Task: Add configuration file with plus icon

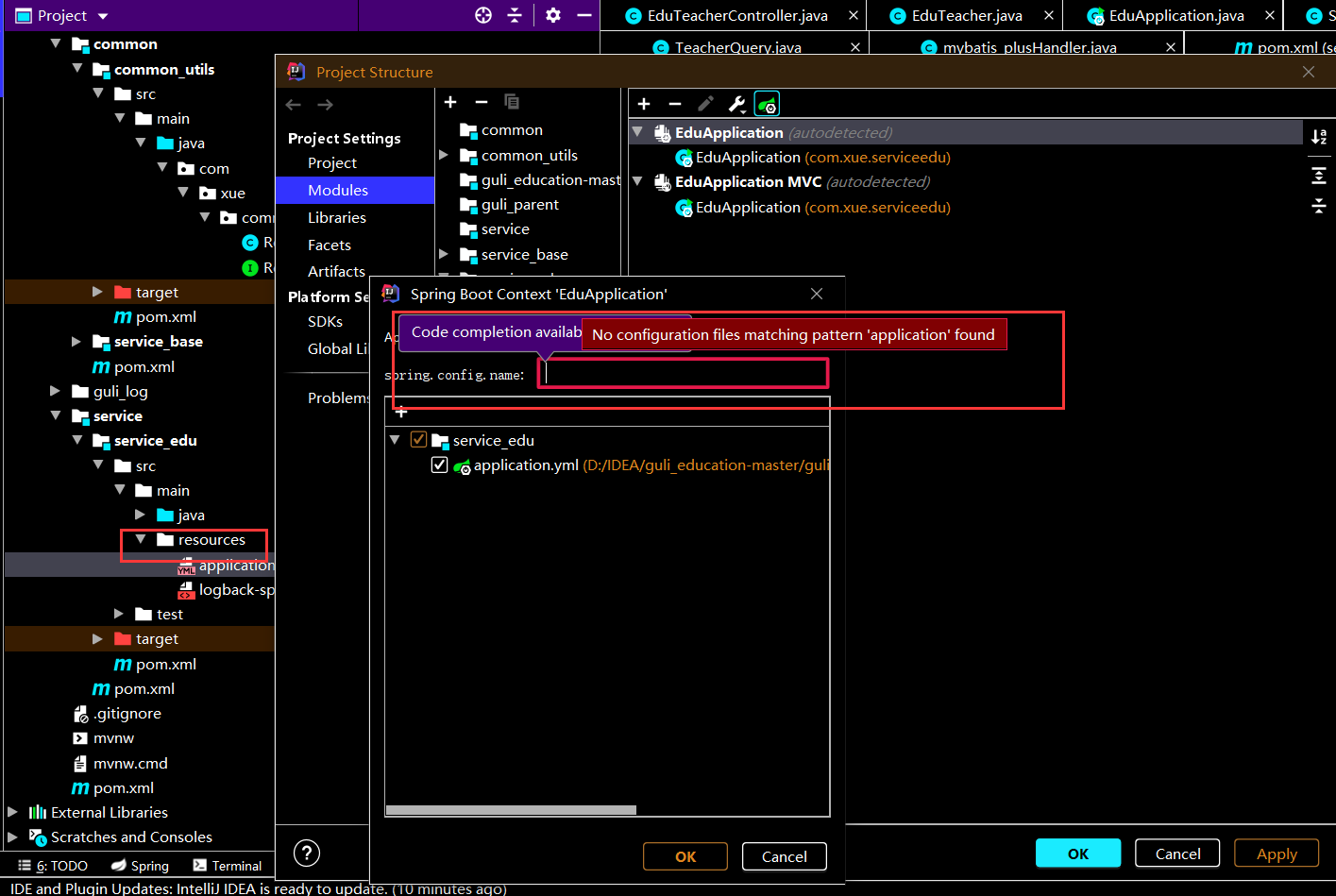Action: [401, 412]
